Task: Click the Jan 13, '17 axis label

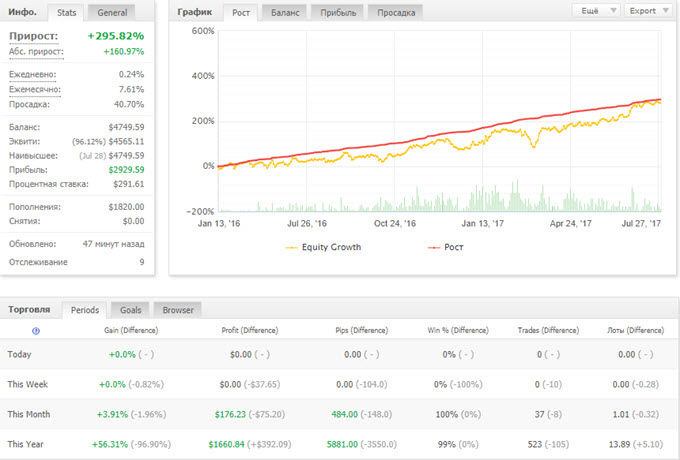Action: coord(483,224)
